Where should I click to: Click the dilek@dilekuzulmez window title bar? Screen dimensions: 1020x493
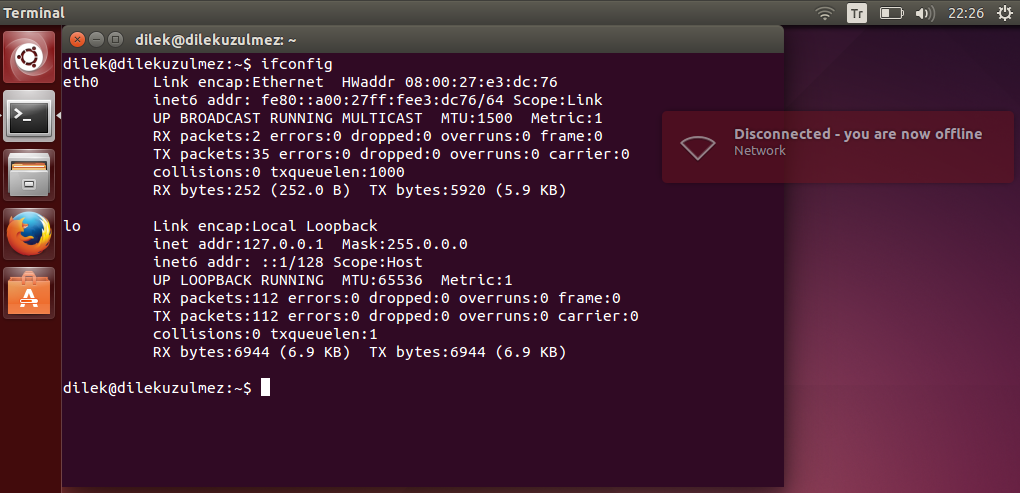pyautogui.click(x=423, y=39)
